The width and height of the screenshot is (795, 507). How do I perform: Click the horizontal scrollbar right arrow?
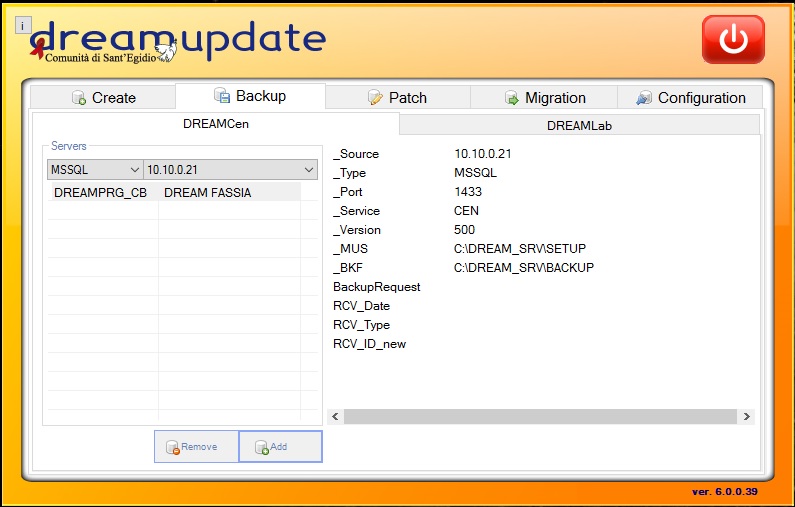click(746, 416)
